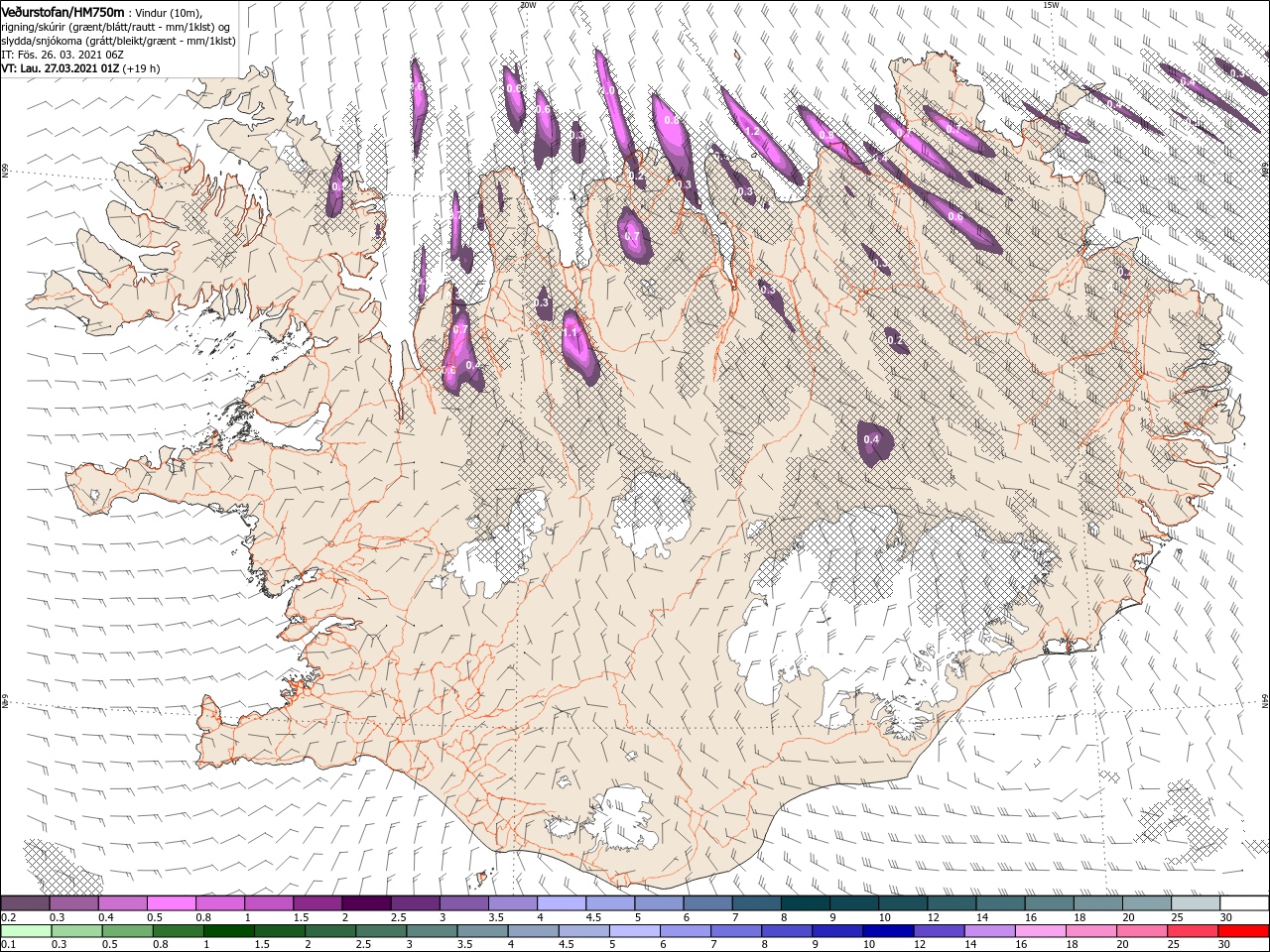The image size is (1270, 952).
Task: Click the upper legend swatch labeled 14
Action: pyautogui.click(x=998, y=903)
